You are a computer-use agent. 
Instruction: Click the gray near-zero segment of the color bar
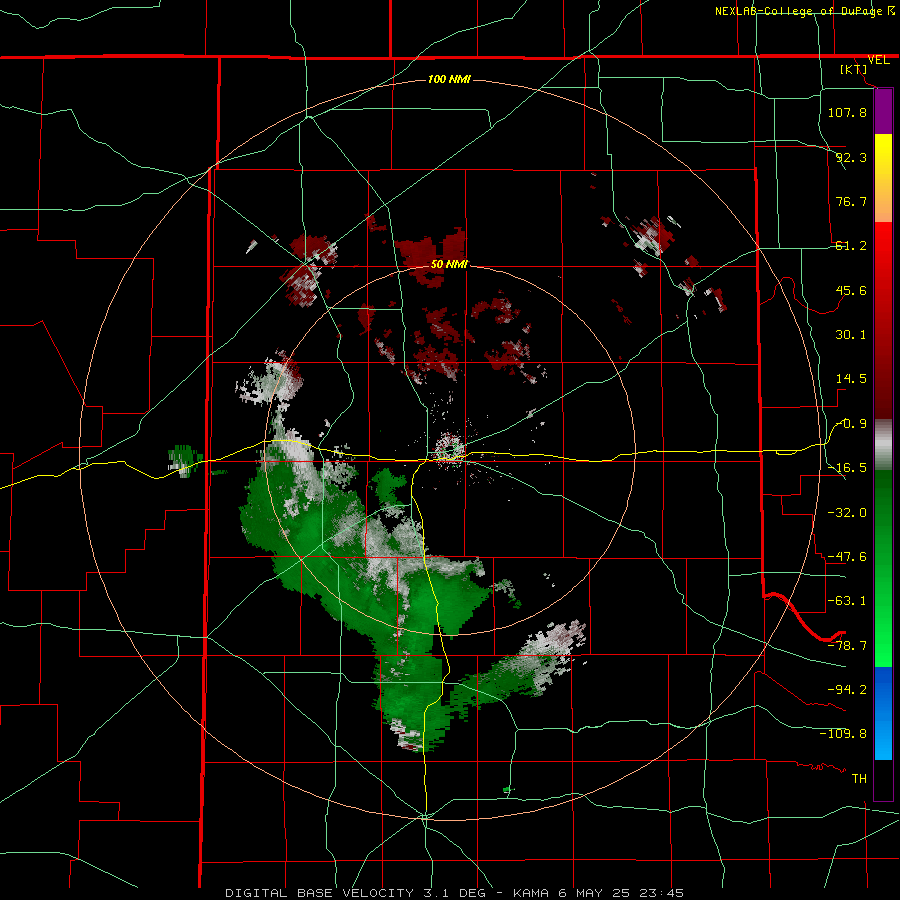click(x=883, y=445)
